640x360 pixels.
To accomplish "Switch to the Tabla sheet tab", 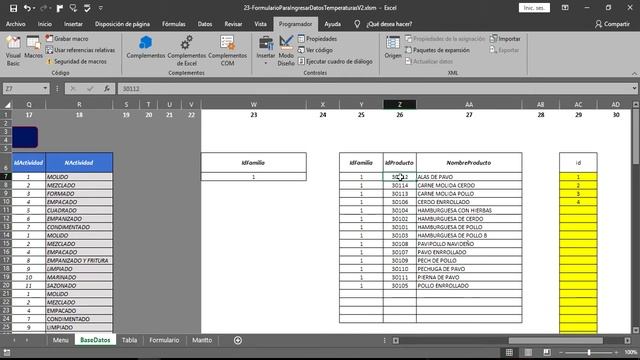I will [x=129, y=340].
